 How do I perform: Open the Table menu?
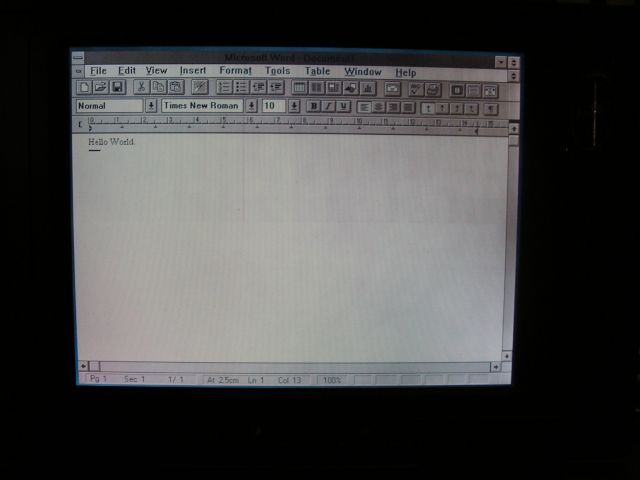click(x=318, y=72)
